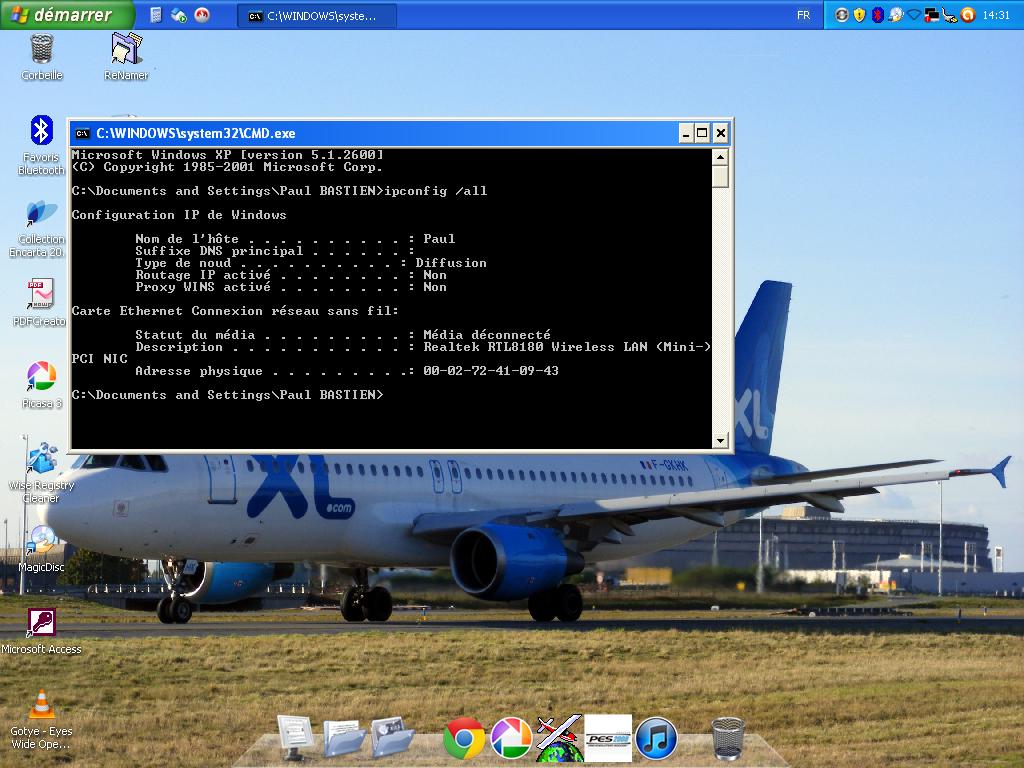Open the démarrer start menu
Screen dimensions: 1024x768
pos(67,15)
